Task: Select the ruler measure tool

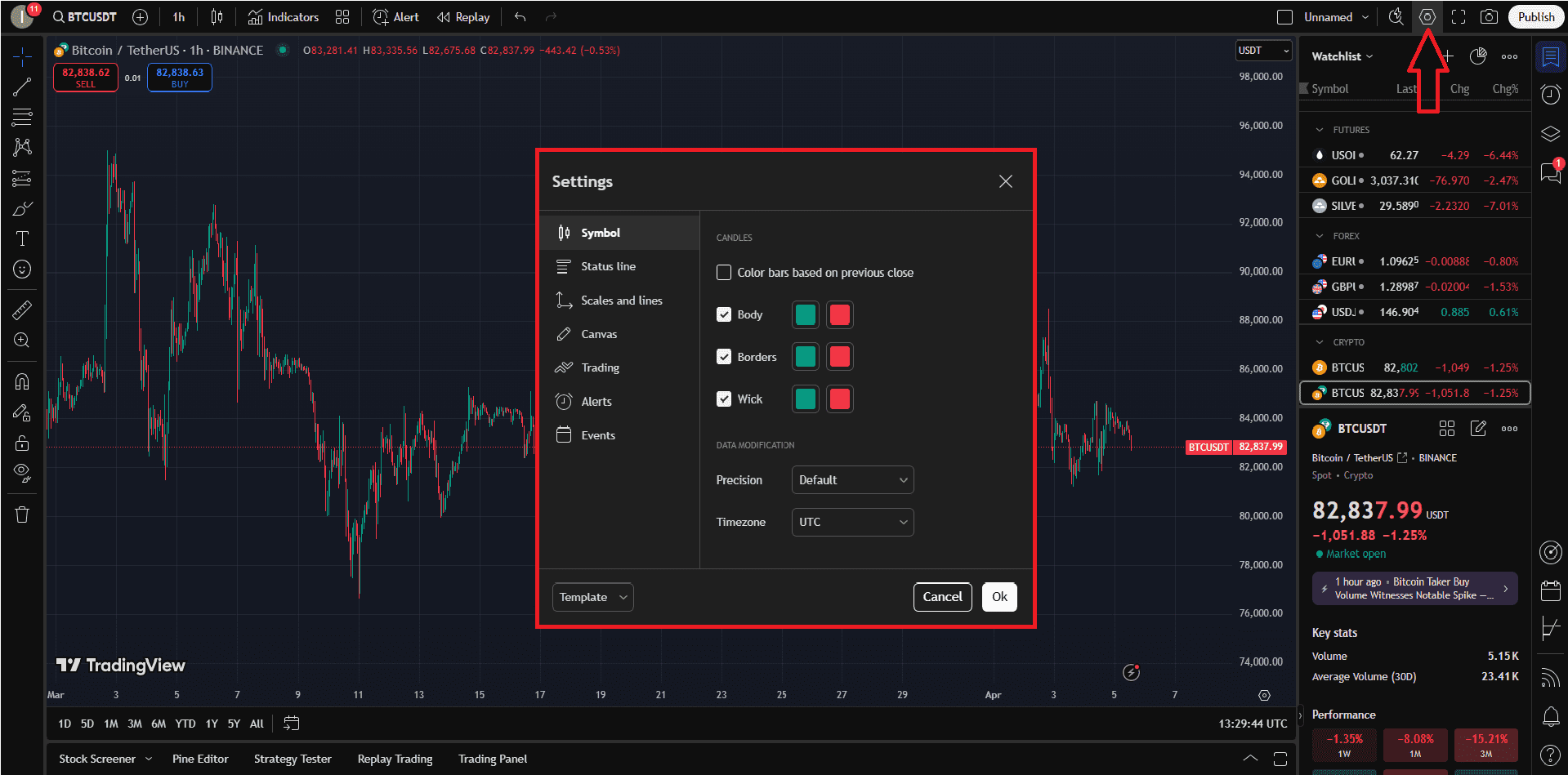Action: [22, 310]
